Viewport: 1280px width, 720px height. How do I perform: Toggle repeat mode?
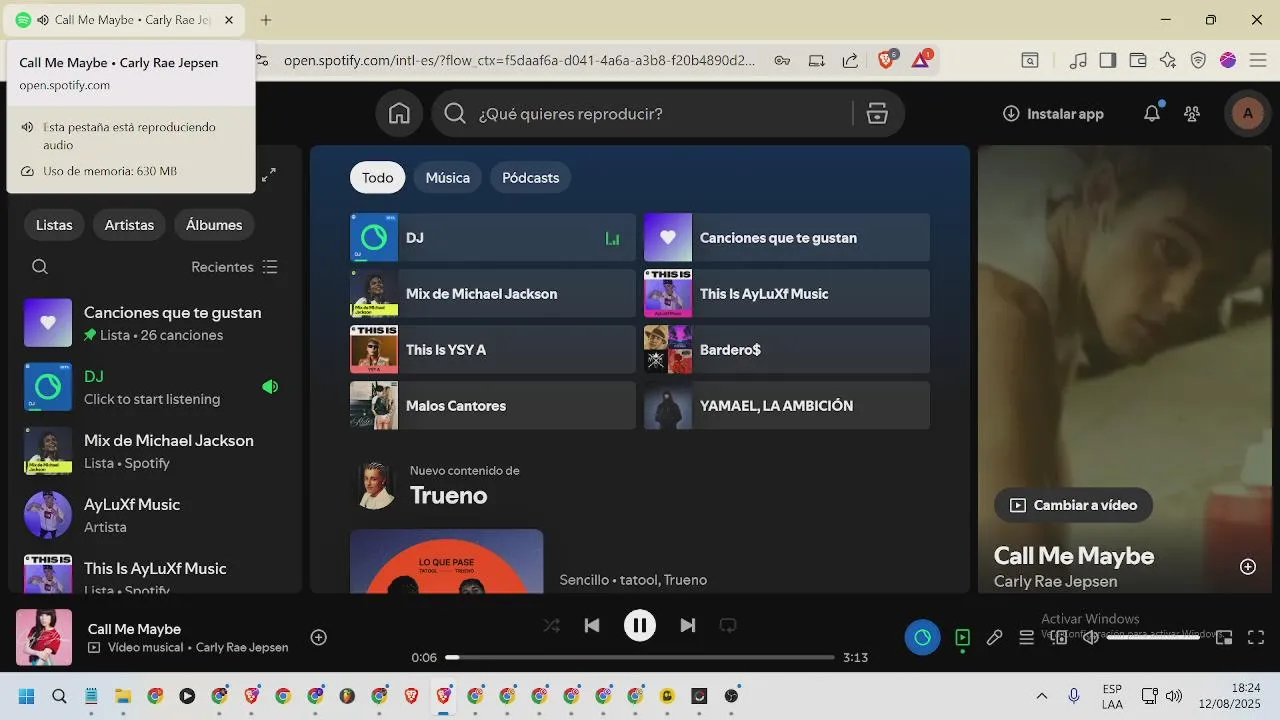point(728,626)
